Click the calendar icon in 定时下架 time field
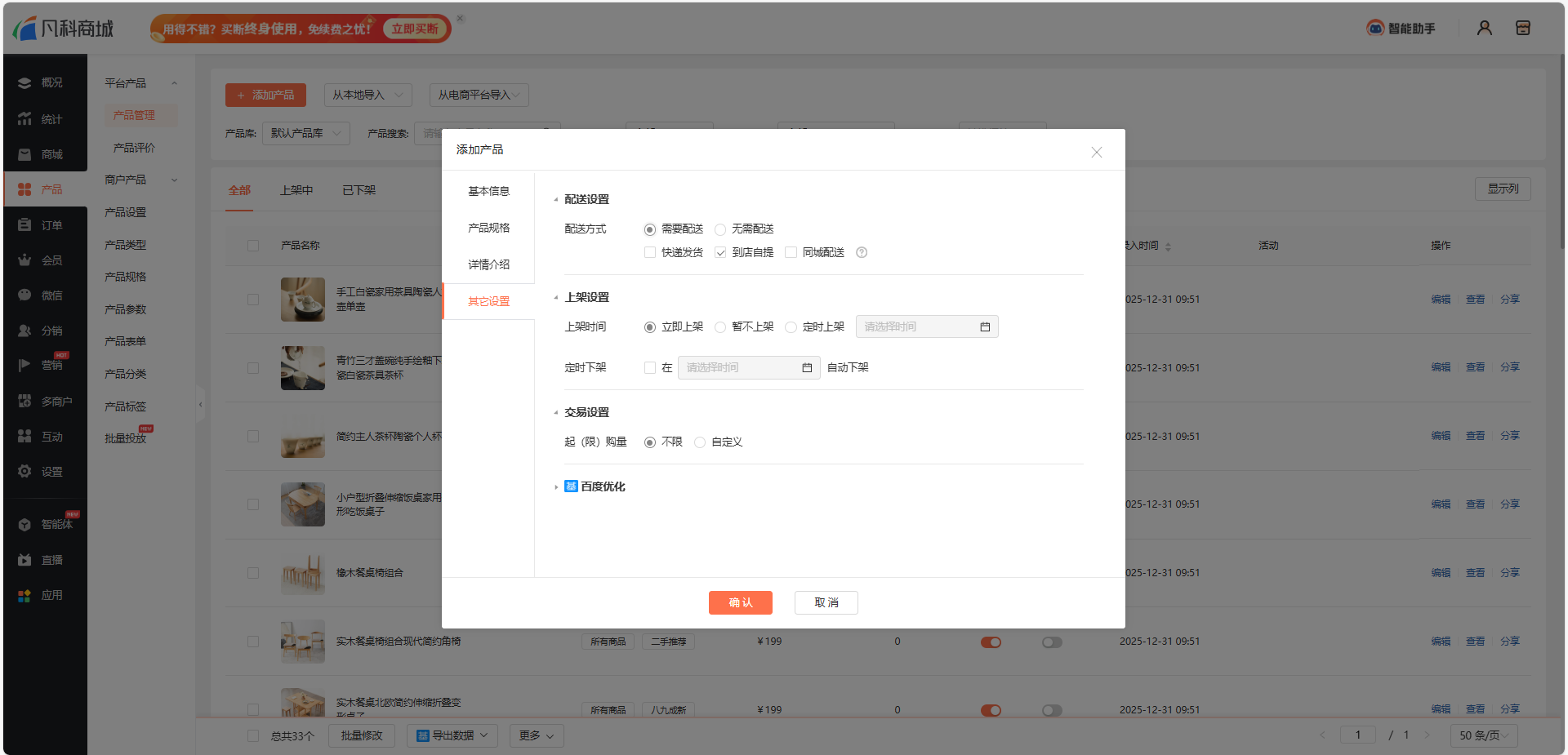1568x755 pixels. [x=807, y=368]
